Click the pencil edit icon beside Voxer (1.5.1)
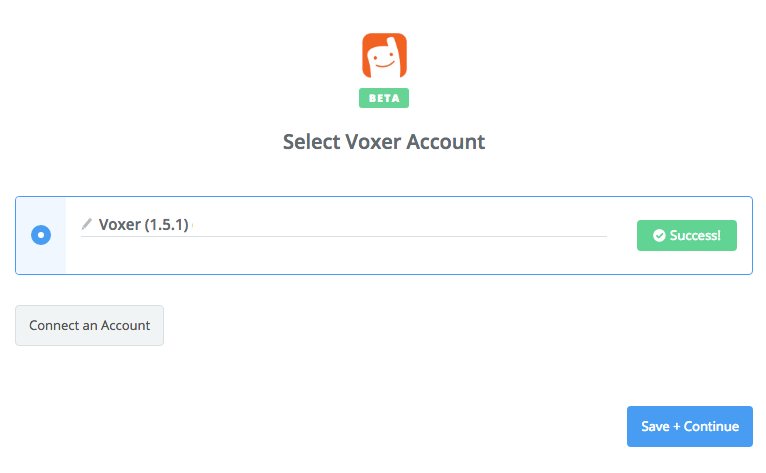Screen dimensions: 766x473 coord(87,224)
